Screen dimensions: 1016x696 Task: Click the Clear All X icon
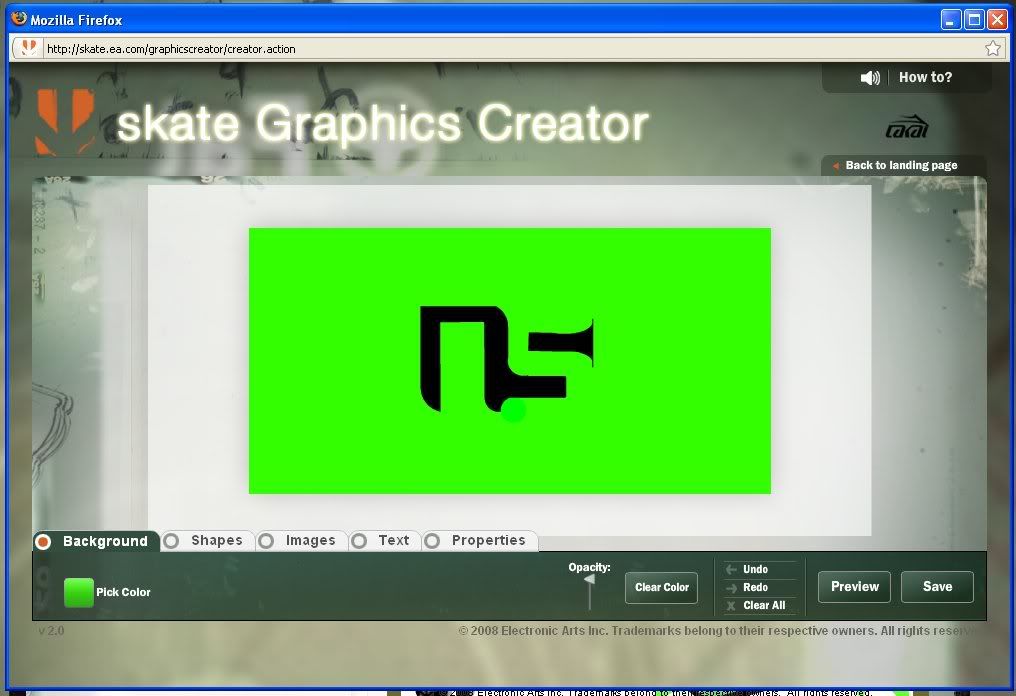click(x=731, y=606)
